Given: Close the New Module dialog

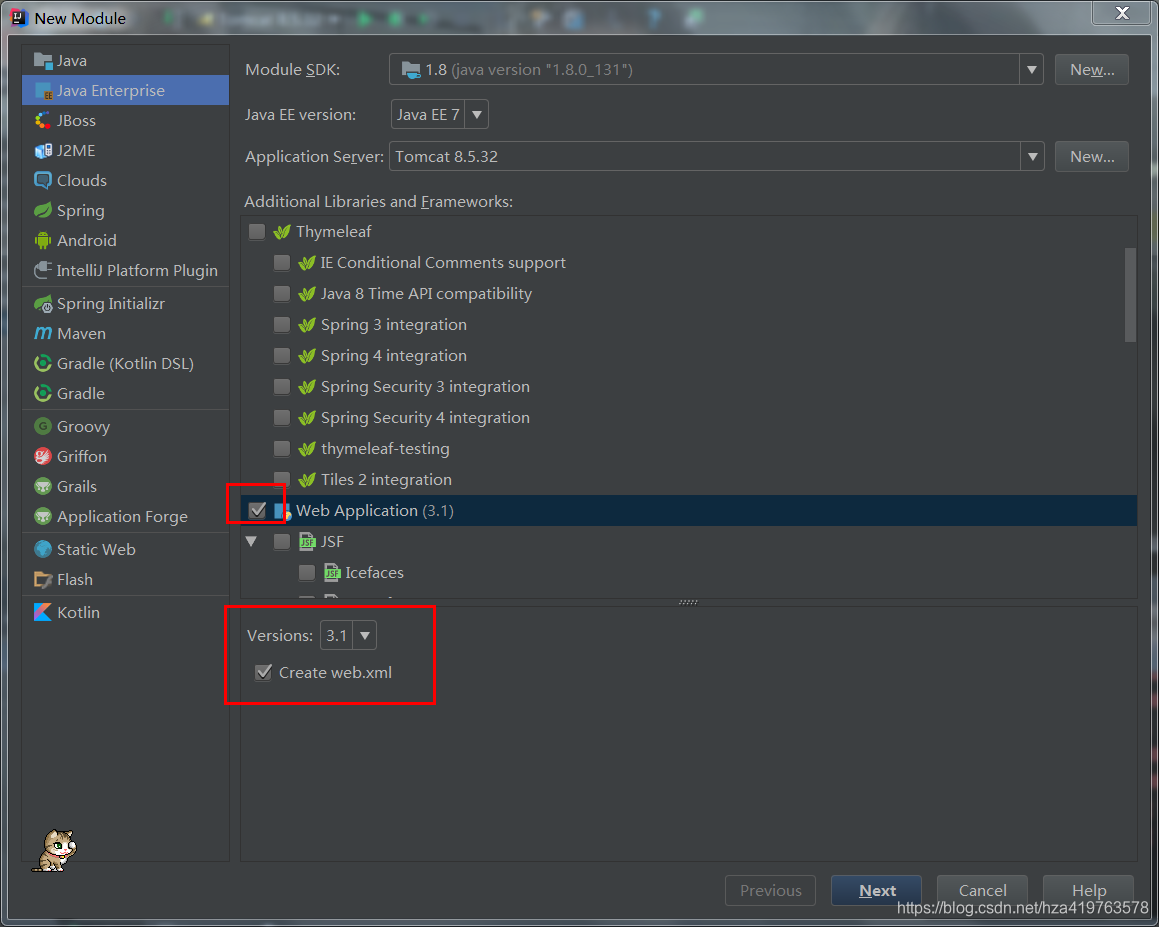Looking at the screenshot, I should pos(1122,13).
